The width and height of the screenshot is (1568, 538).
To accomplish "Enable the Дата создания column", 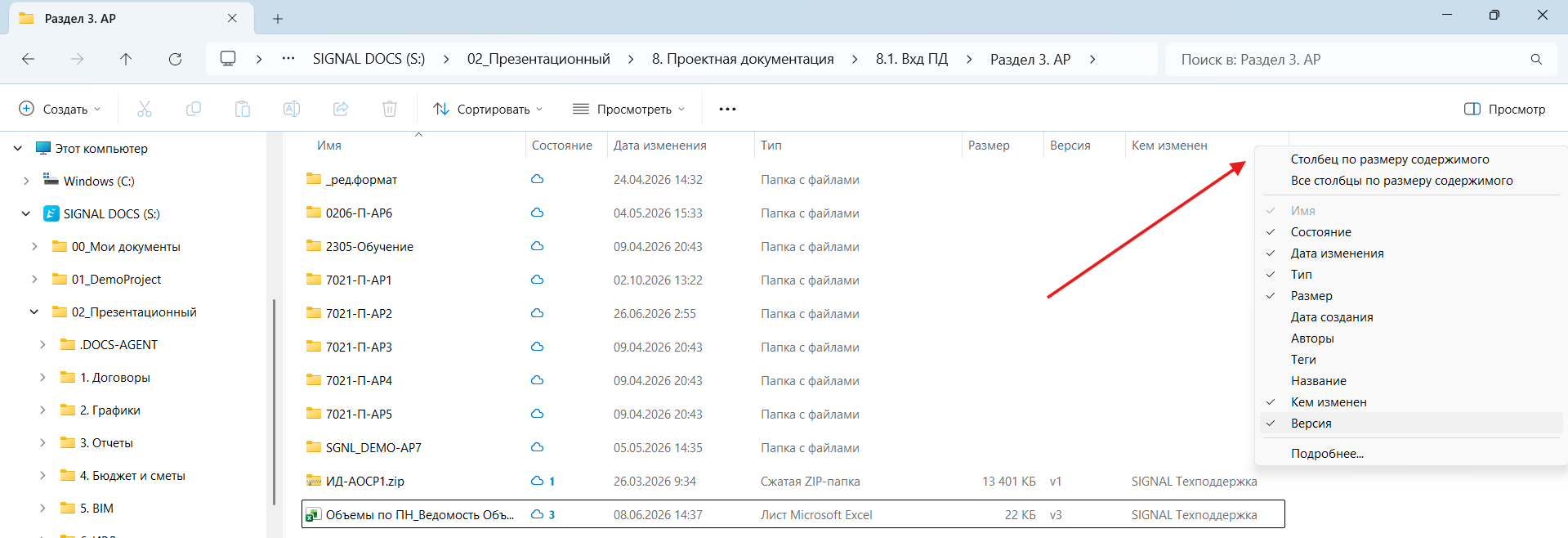I will tap(1332, 317).
